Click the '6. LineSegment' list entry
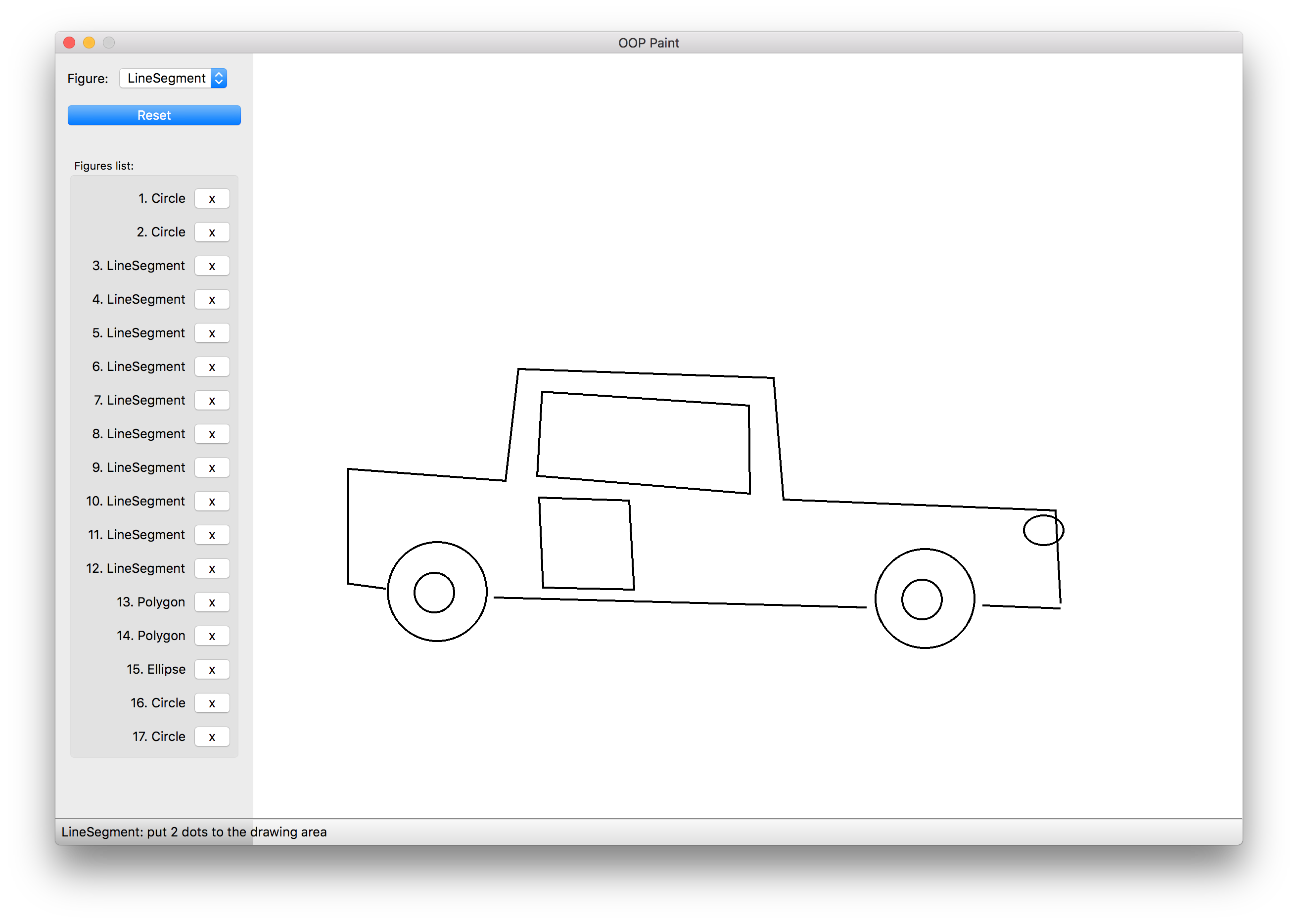1298x924 pixels. [x=139, y=367]
